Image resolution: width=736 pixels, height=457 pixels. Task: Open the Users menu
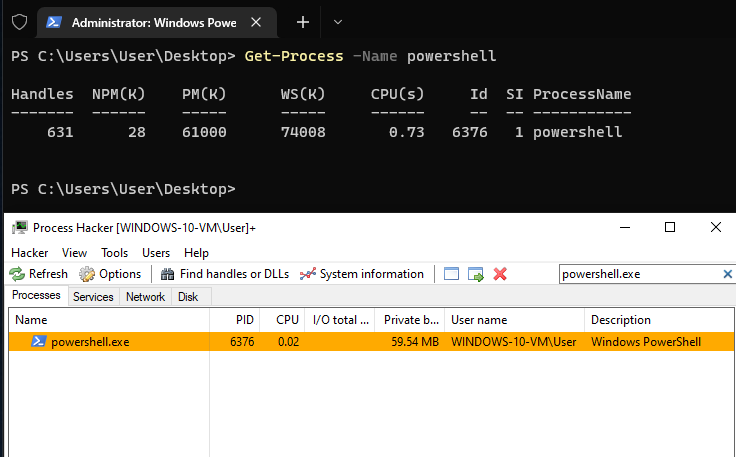click(x=156, y=253)
